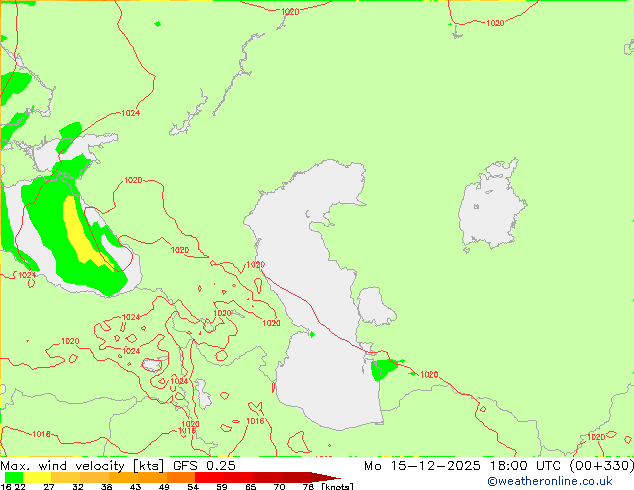Click the legend value '43'
The image size is (634, 490).
coord(135,487)
